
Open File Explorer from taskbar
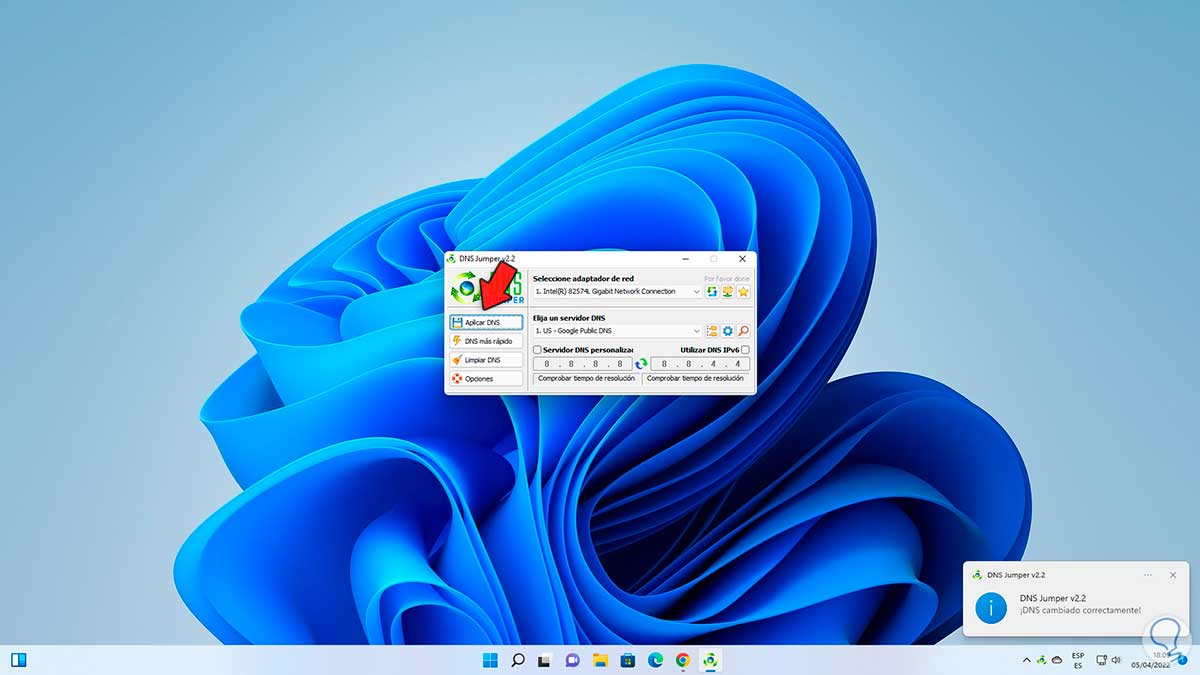click(x=600, y=660)
